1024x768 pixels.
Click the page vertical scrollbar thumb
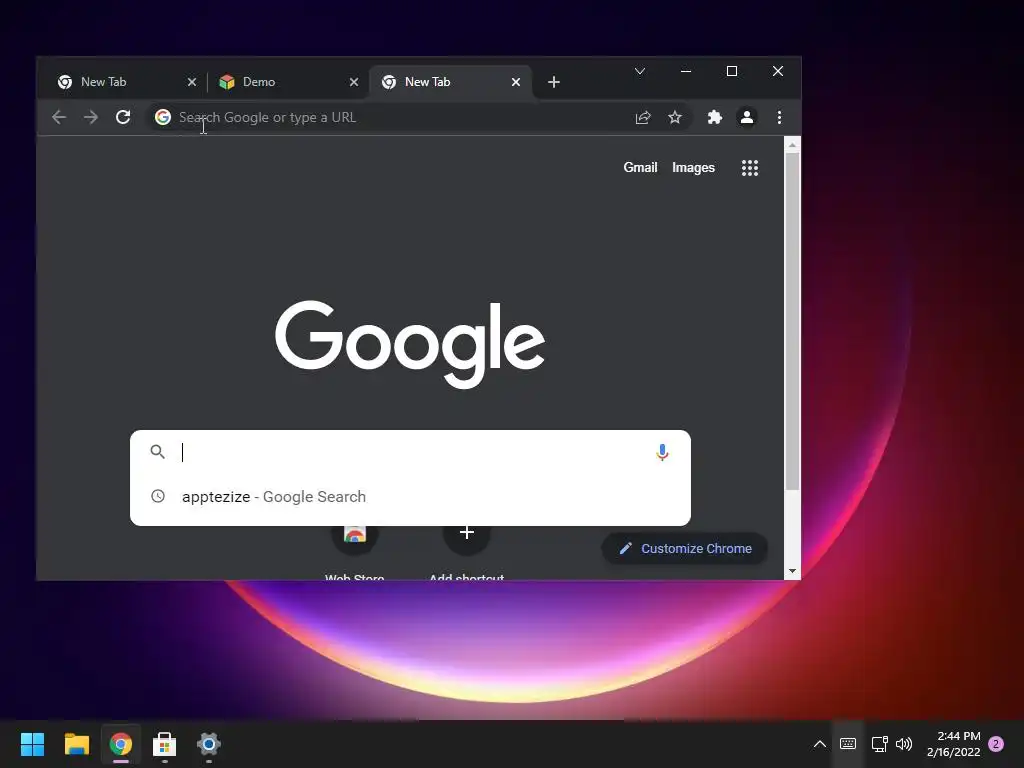(x=792, y=321)
